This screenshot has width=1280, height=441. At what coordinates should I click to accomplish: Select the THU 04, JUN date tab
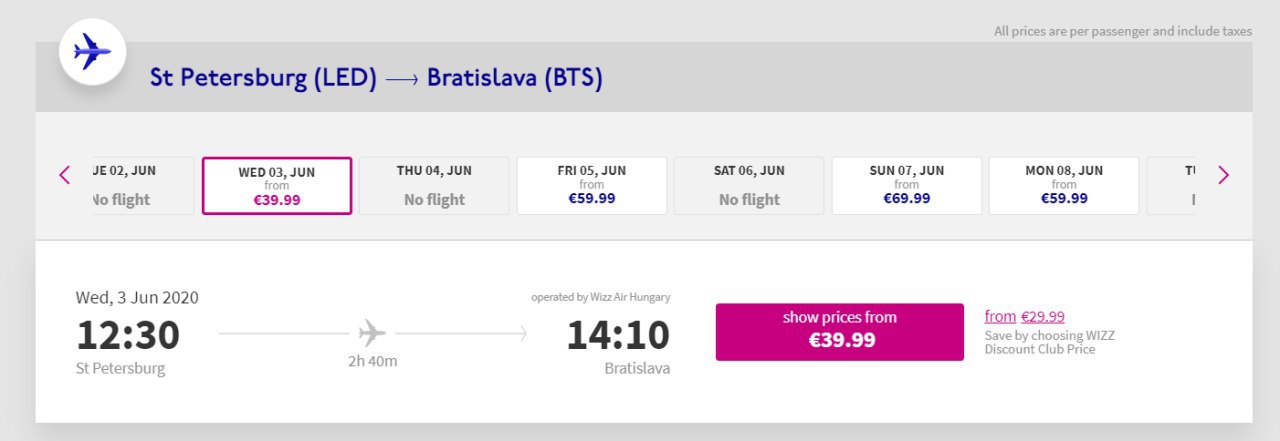[x=434, y=186]
